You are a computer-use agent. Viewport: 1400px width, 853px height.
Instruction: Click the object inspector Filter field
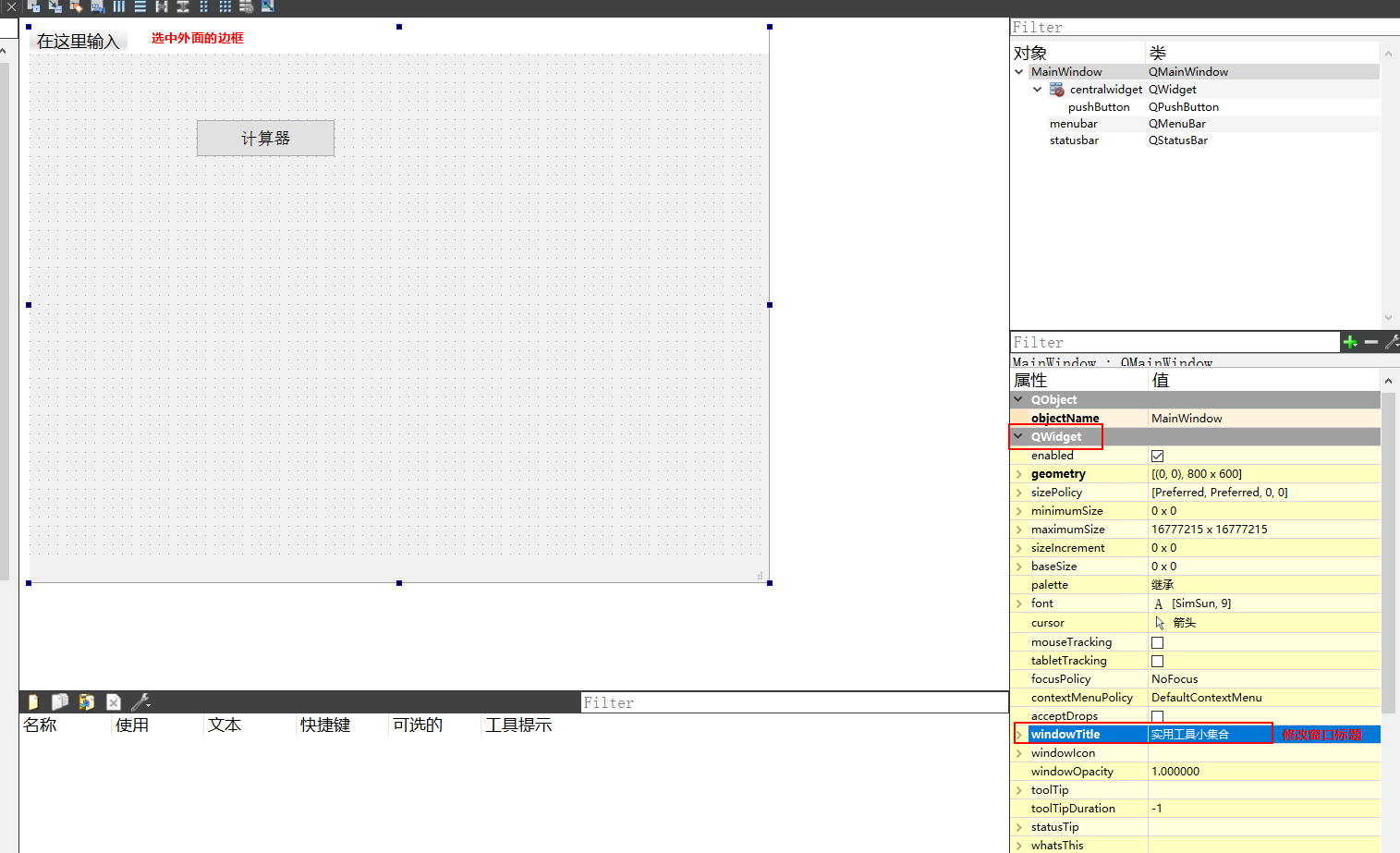pos(1205,28)
